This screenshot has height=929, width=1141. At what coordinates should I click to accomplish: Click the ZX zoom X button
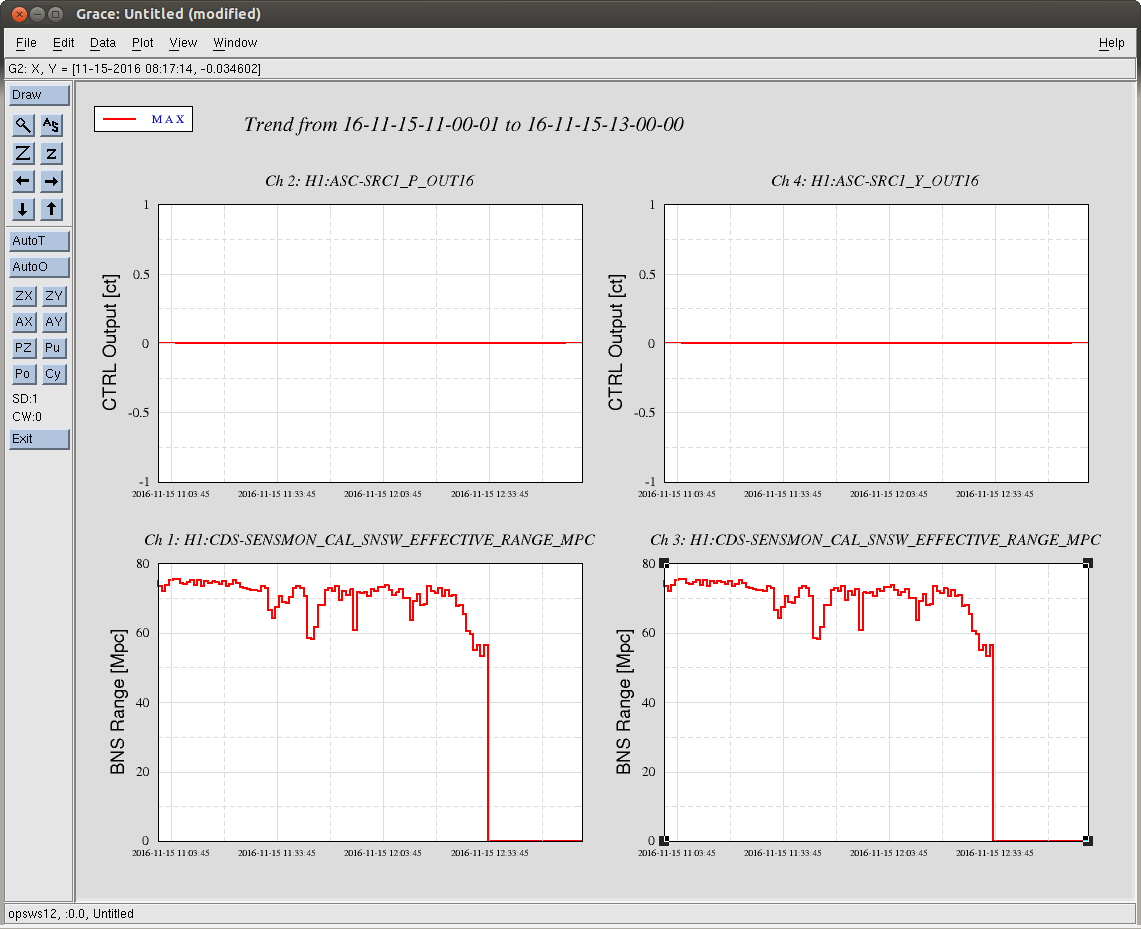(24, 296)
